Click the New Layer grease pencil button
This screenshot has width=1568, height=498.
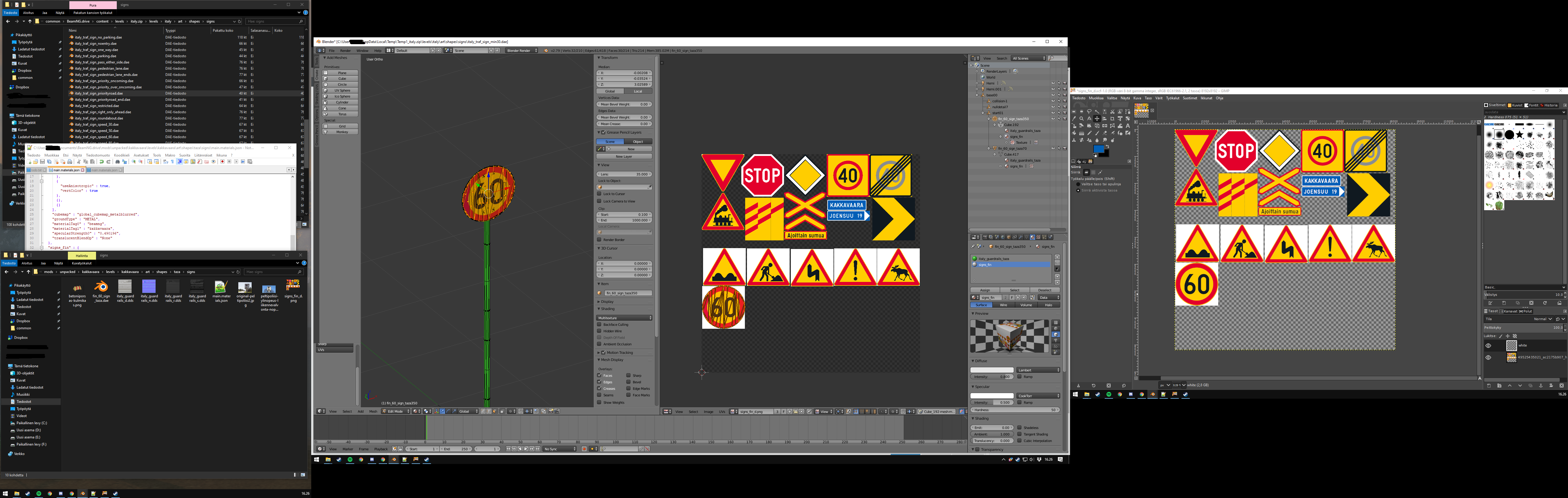(624, 157)
